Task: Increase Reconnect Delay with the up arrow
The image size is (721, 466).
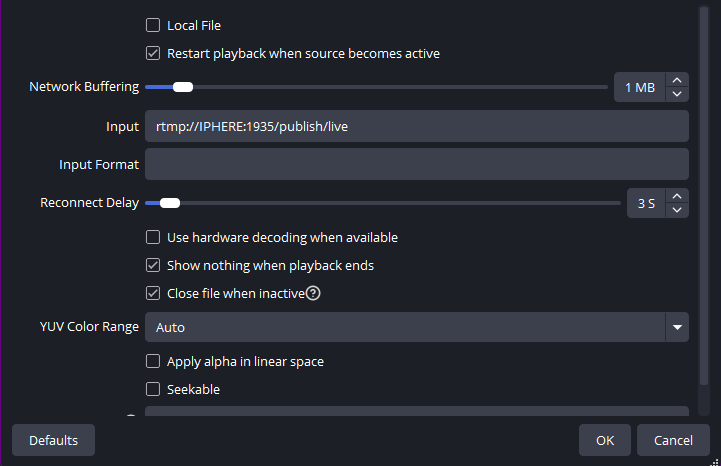Action: 677,197
